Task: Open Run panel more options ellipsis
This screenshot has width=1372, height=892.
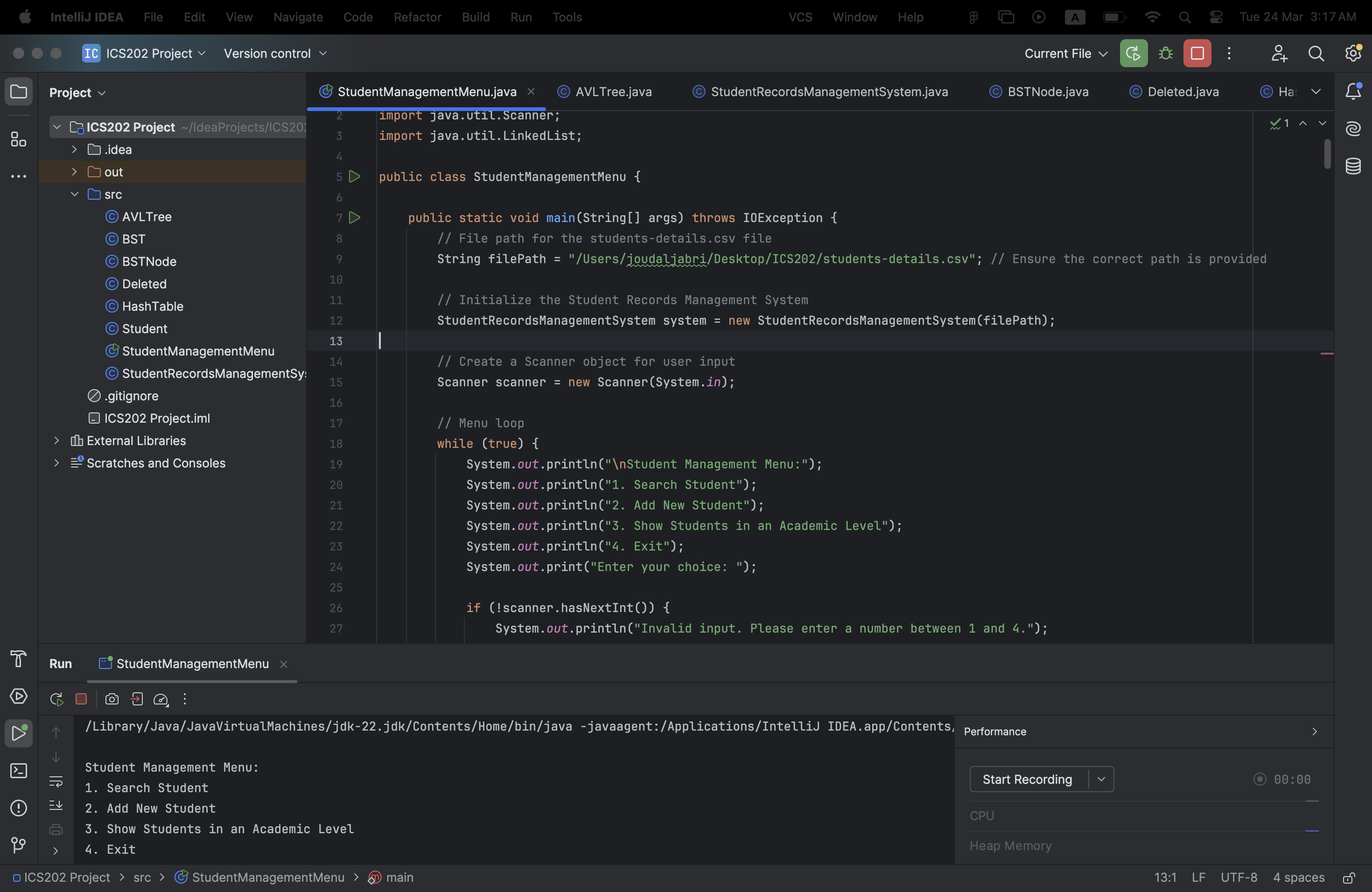Action: click(184, 699)
